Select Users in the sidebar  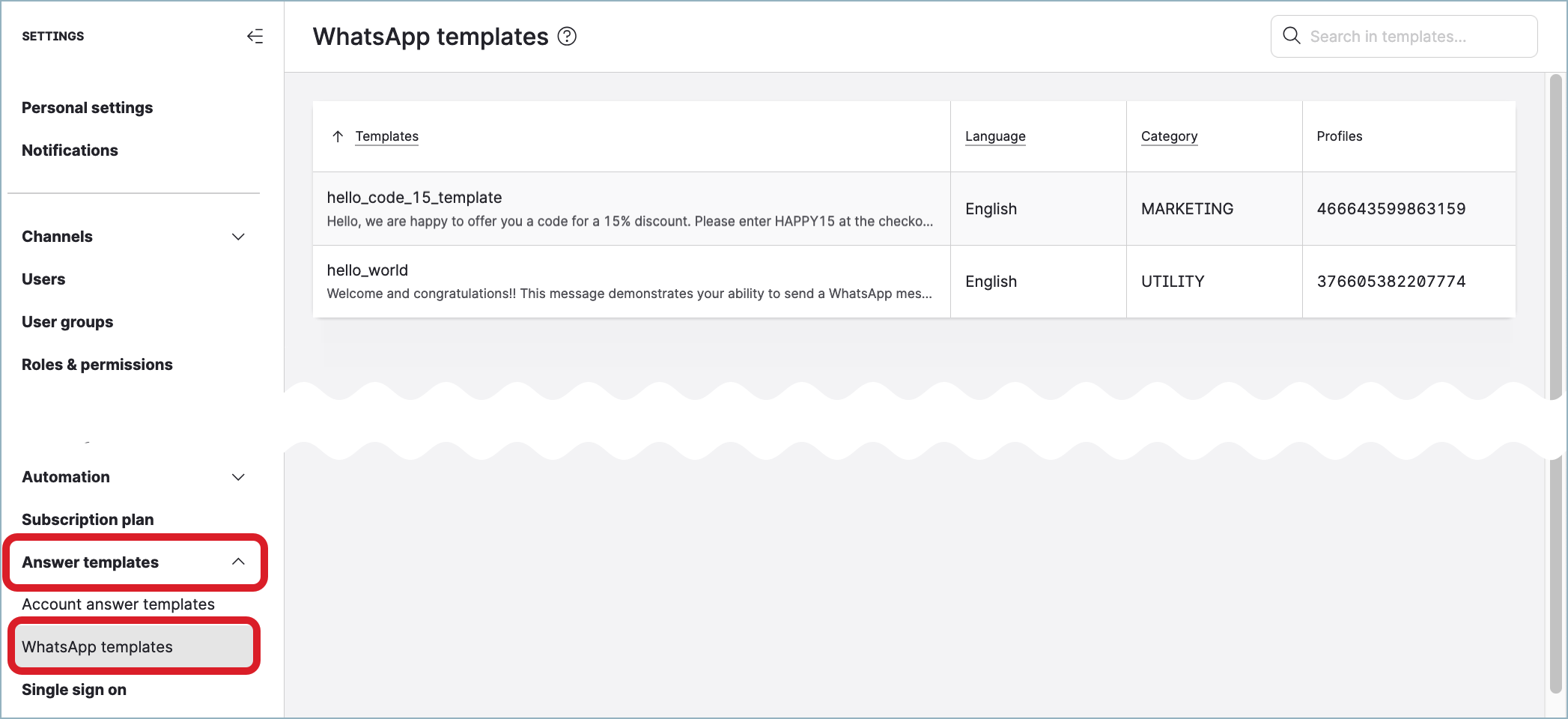pos(43,279)
